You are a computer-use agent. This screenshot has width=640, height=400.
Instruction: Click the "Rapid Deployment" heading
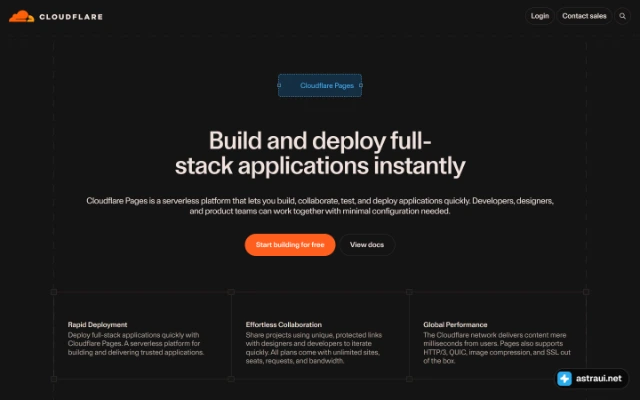click(98, 324)
